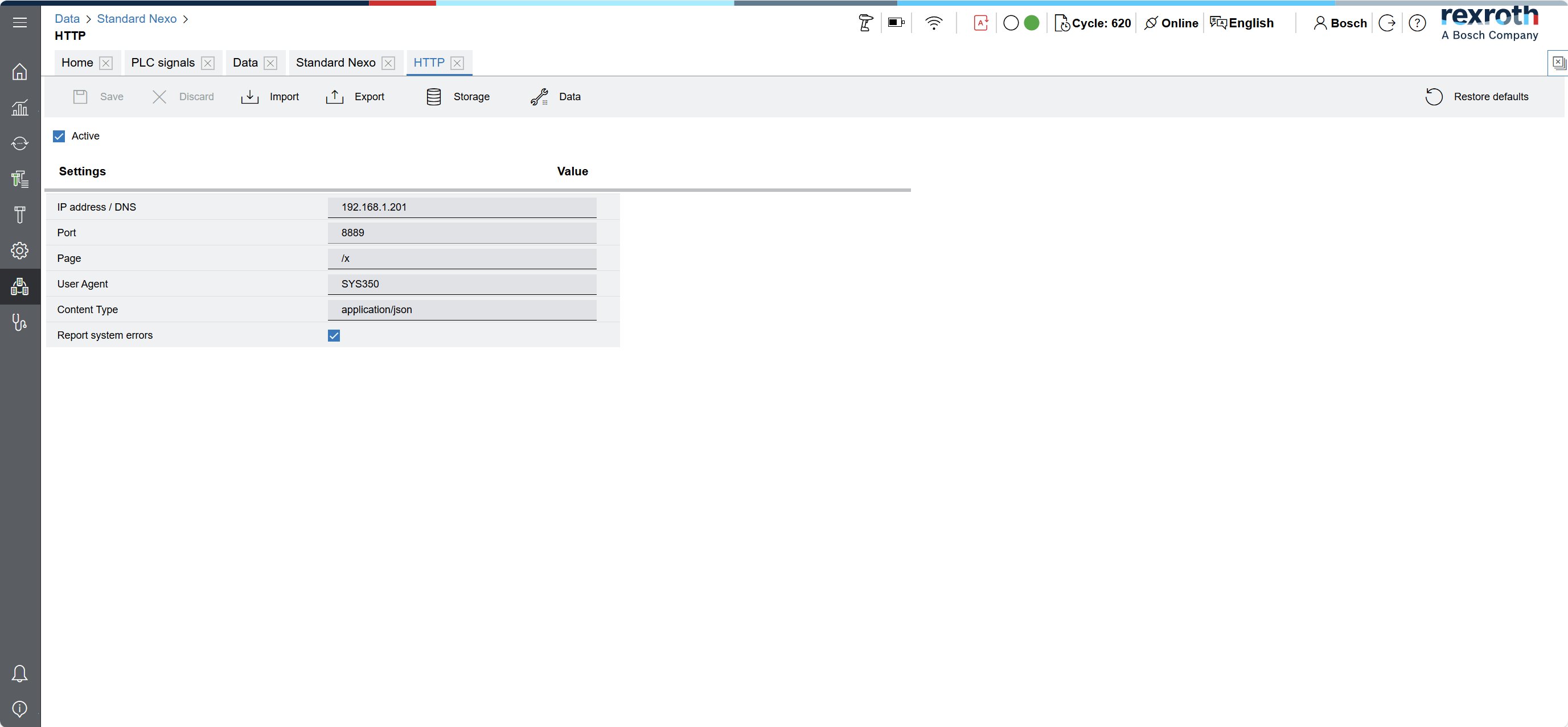Close the Data tab
This screenshot has width=1568, height=727.
click(x=271, y=63)
